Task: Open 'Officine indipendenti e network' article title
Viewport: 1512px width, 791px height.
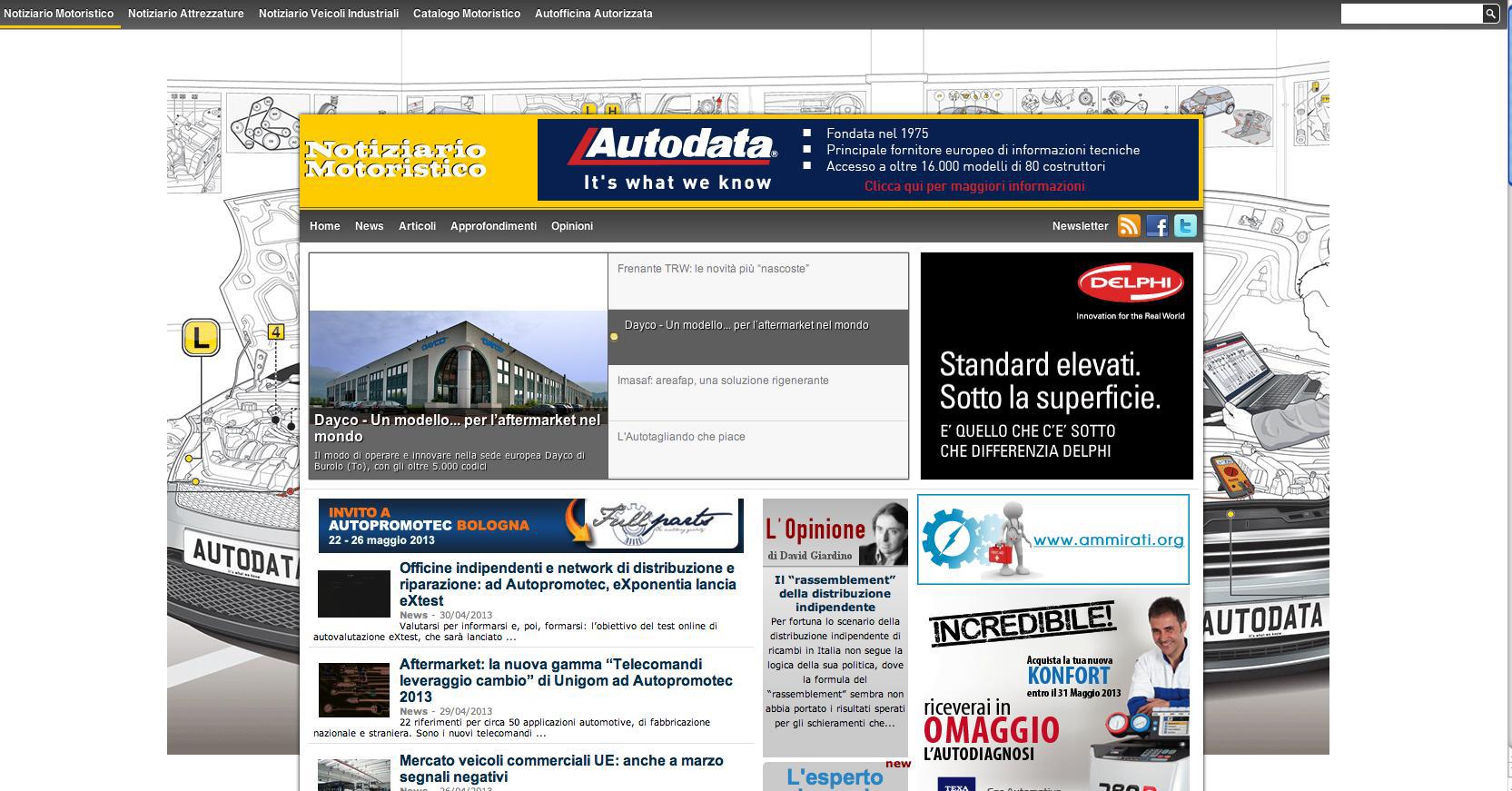Action: pyautogui.click(x=568, y=584)
